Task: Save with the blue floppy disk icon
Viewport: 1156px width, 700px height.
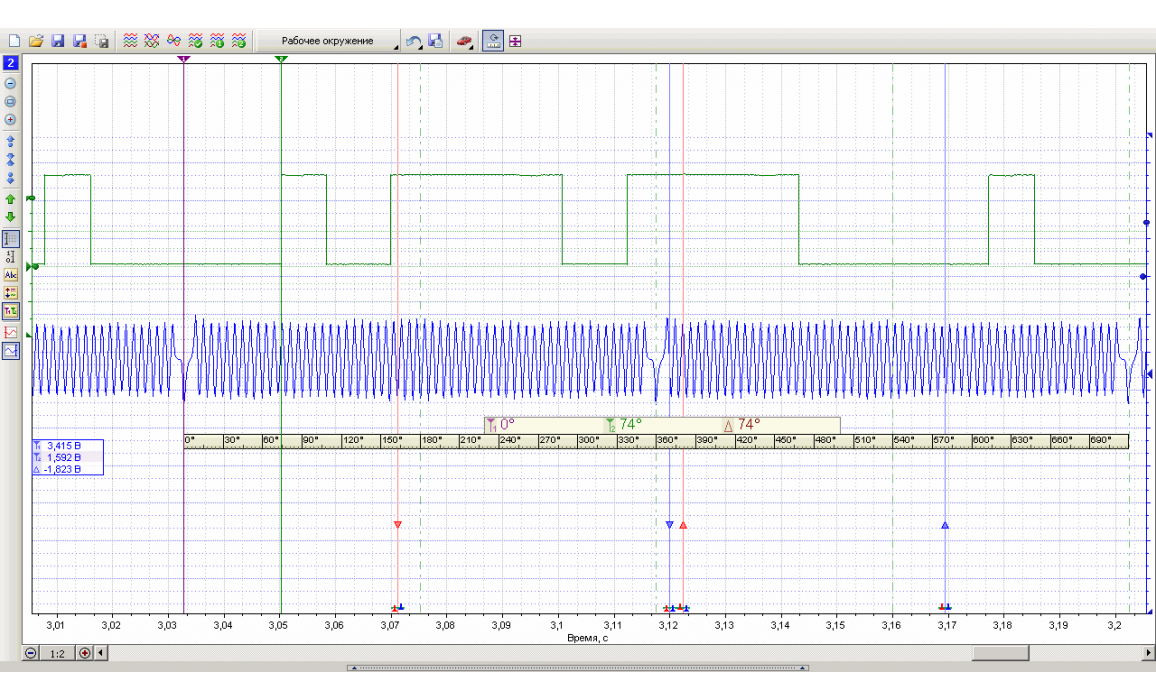Action: tap(58, 41)
